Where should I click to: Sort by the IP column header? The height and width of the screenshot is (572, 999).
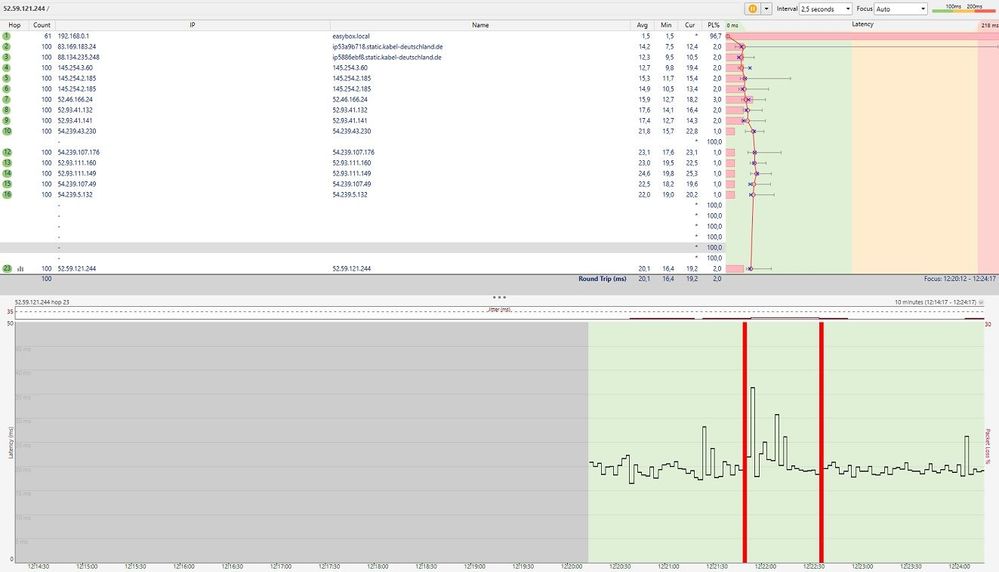pyautogui.click(x=192, y=25)
